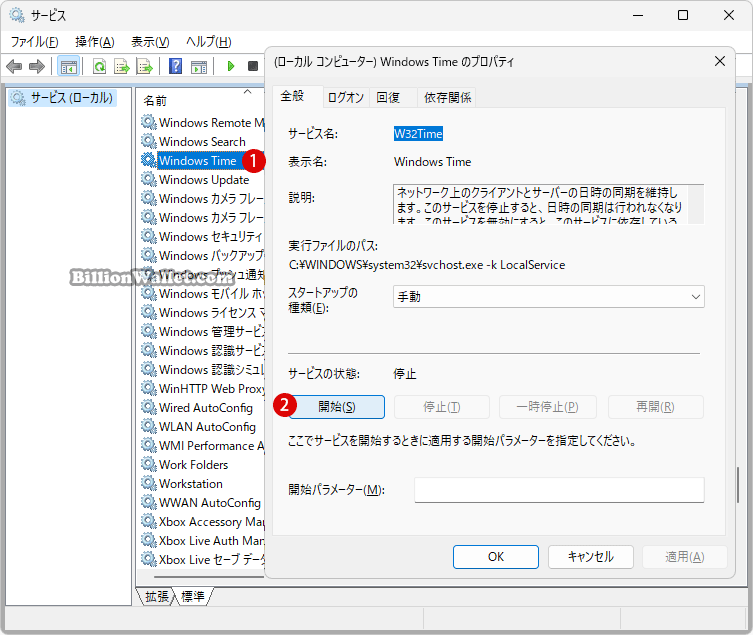
Task: Select the WMI Performance row
Action: 202,446
